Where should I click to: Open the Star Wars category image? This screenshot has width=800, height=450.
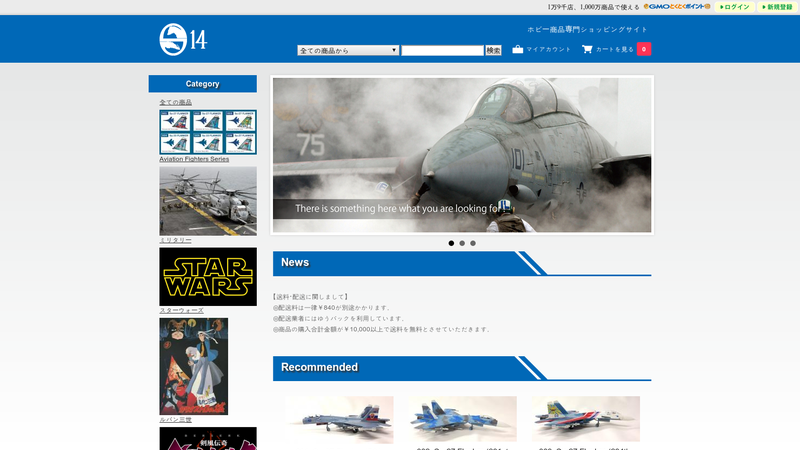click(208, 277)
